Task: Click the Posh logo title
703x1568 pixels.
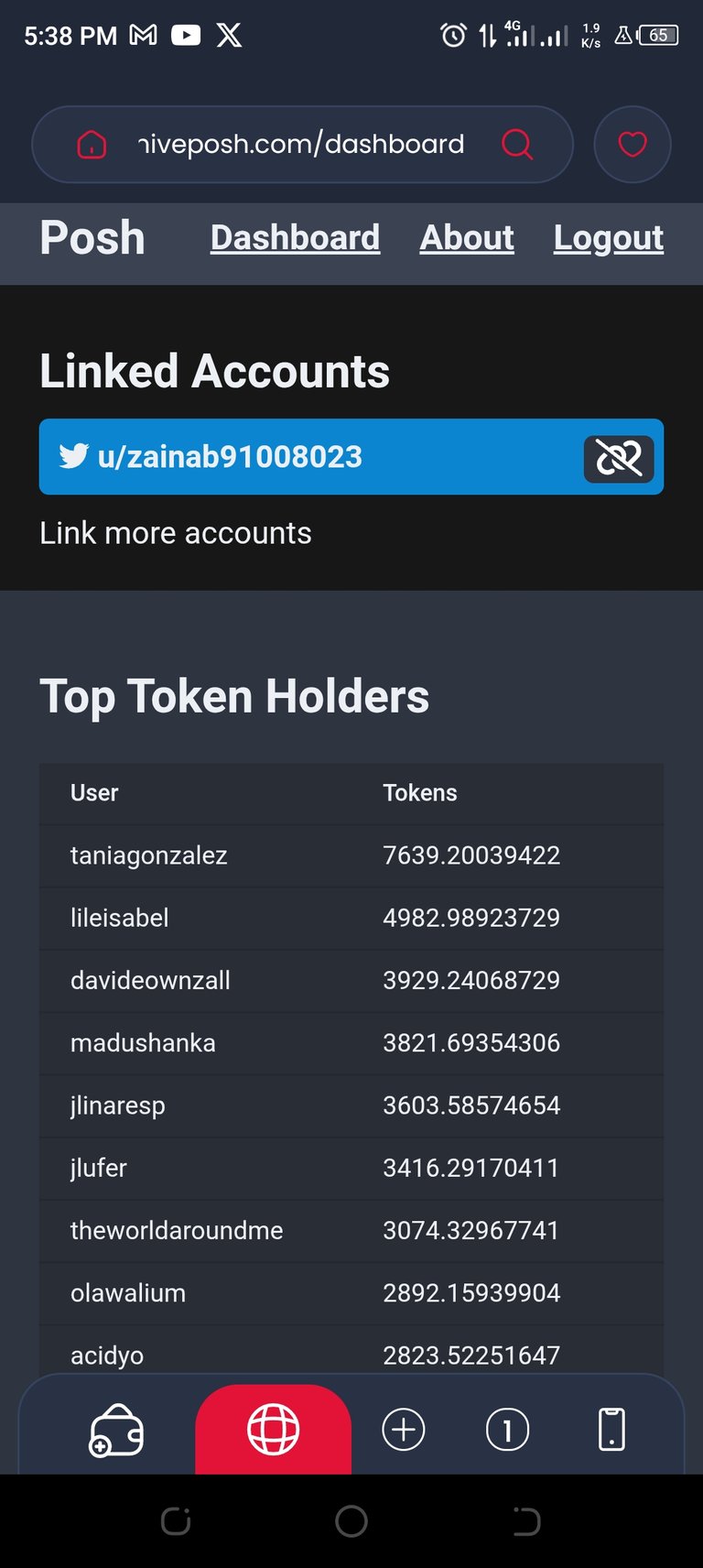Action: coord(92,238)
